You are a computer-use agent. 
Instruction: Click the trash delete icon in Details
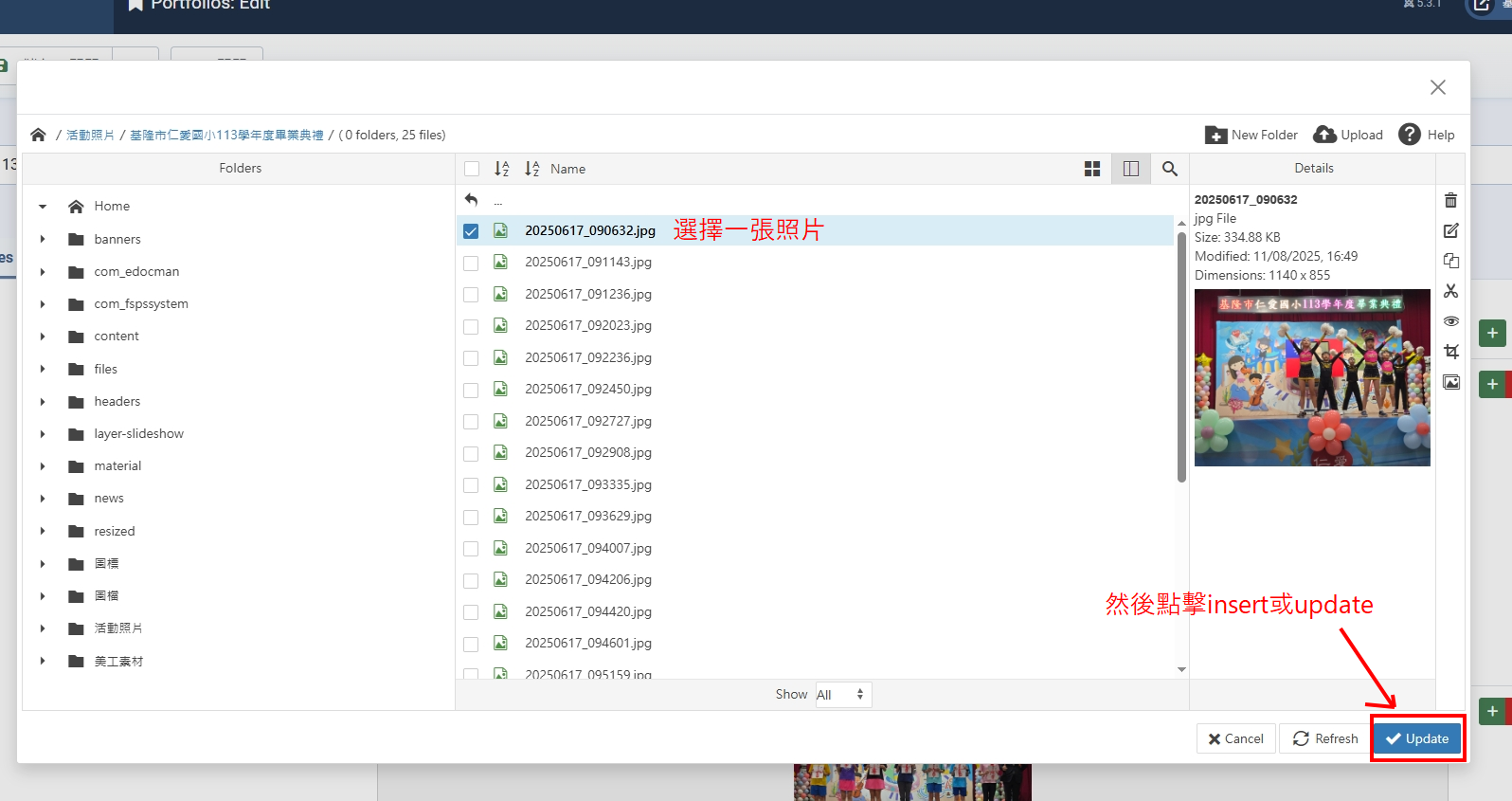1450,200
